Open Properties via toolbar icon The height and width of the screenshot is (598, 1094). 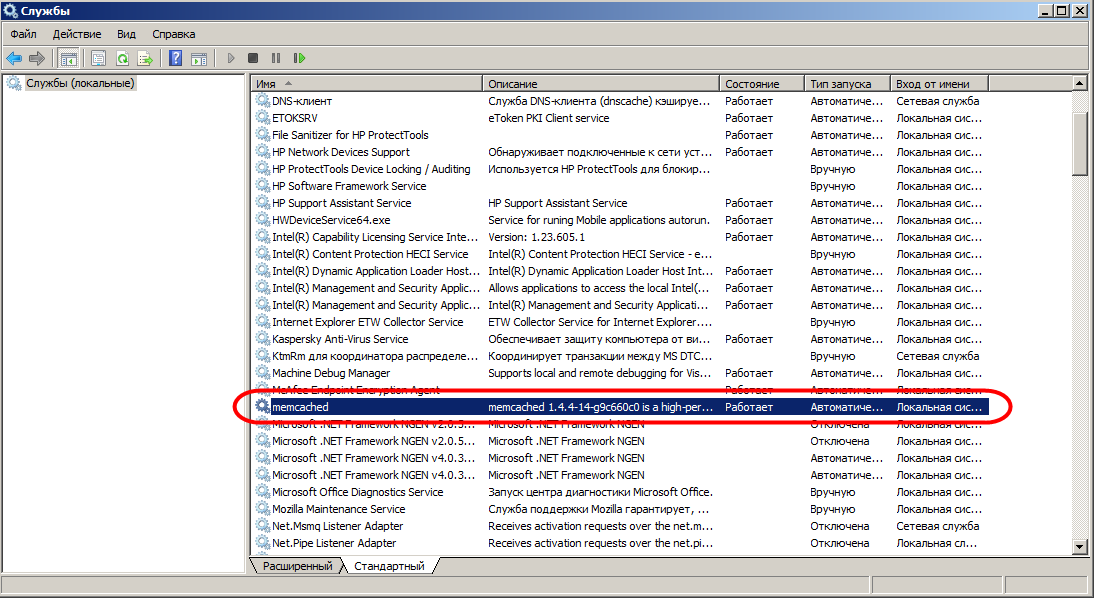[98, 58]
